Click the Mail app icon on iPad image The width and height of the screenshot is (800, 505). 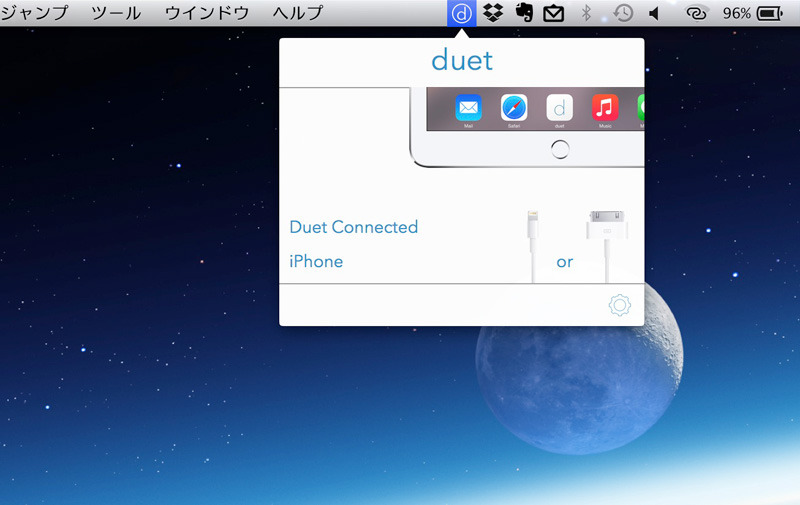pyautogui.click(x=468, y=107)
